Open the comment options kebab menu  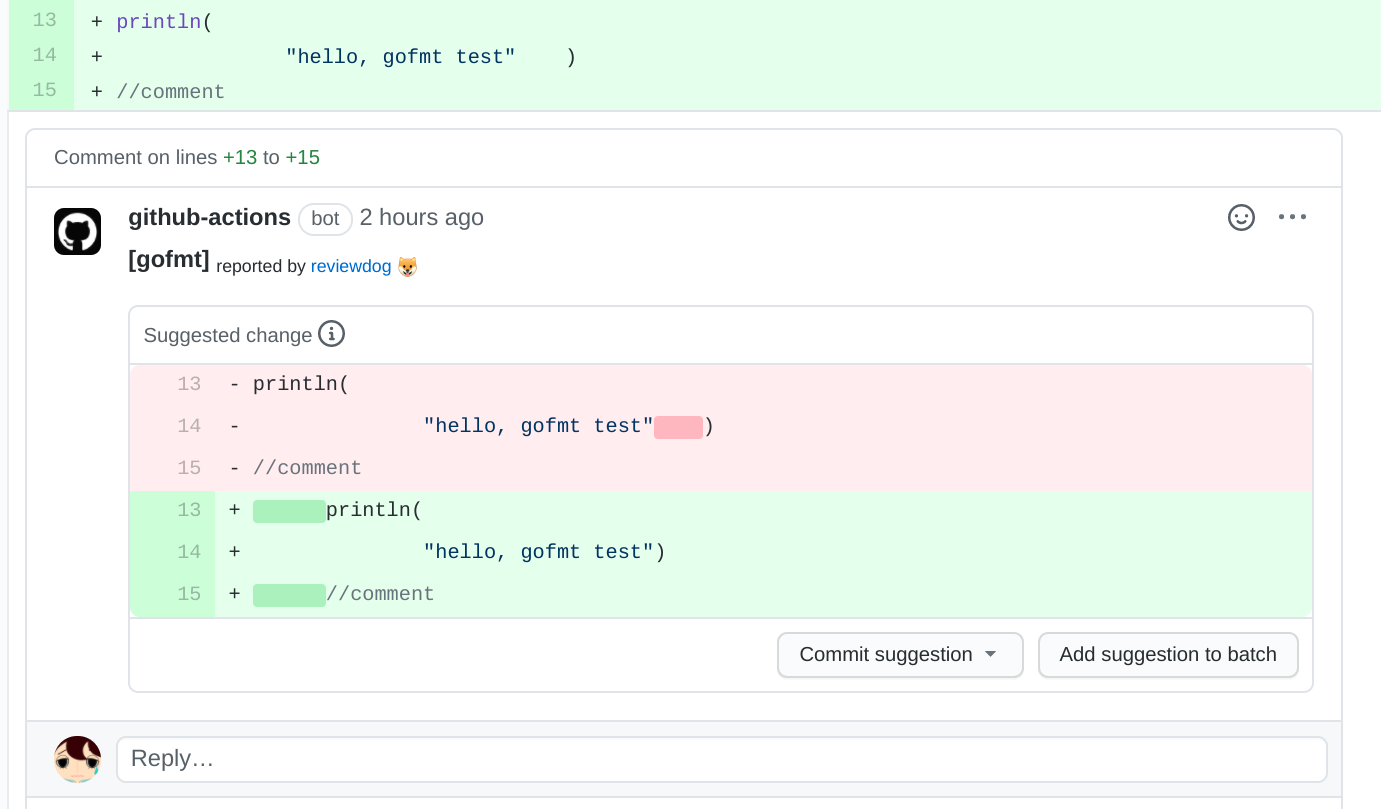coord(1292,216)
